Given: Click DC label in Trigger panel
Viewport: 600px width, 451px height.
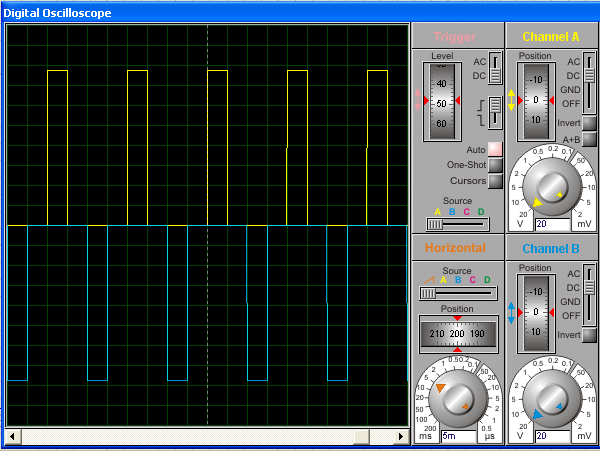Looking at the screenshot, I should pos(479,76).
